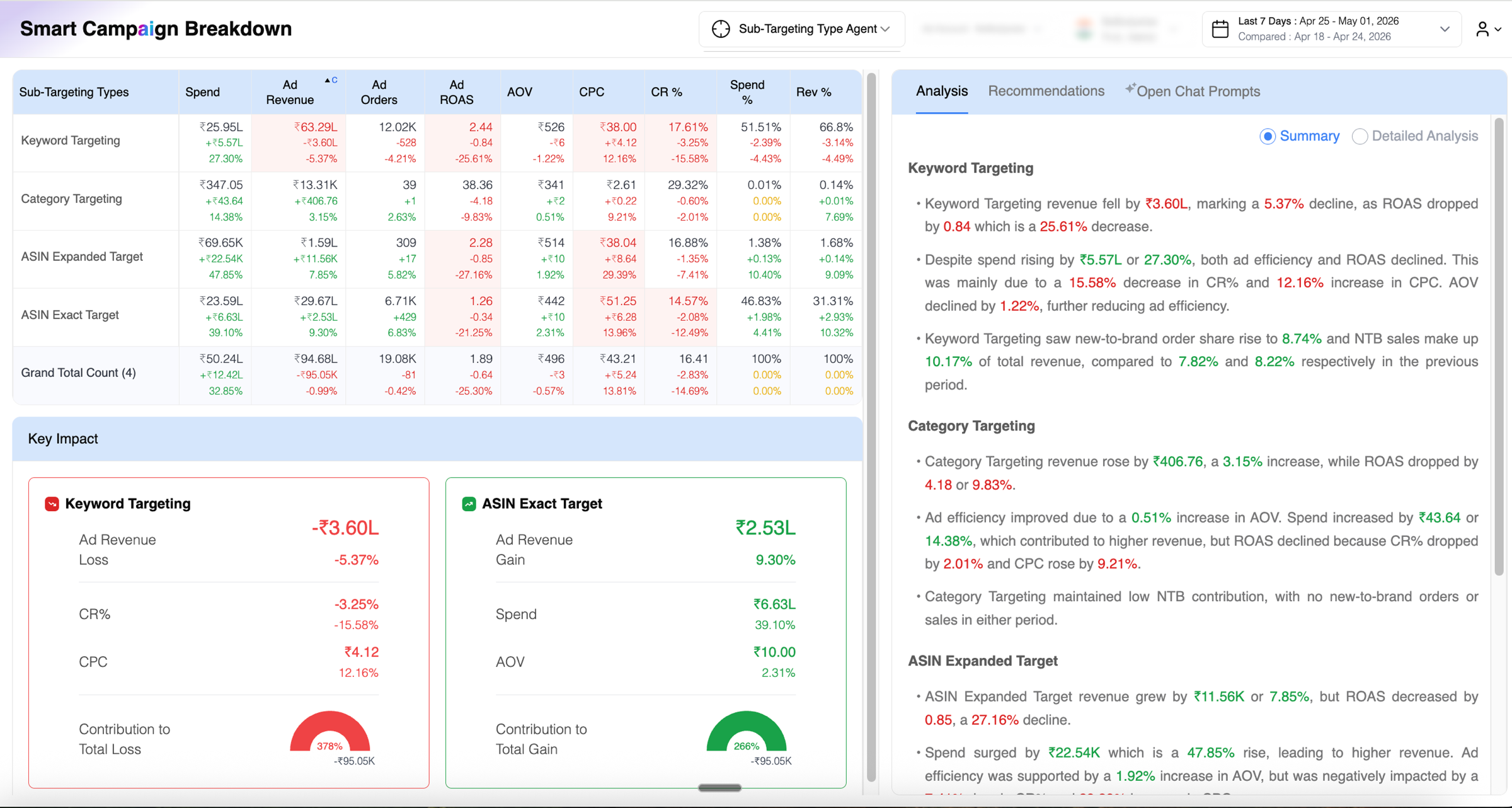Screen dimensions: 1512x808
Task: Click the target crosshair icon beside Sub-Targeting Type Agent
Action: pos(721,29)
